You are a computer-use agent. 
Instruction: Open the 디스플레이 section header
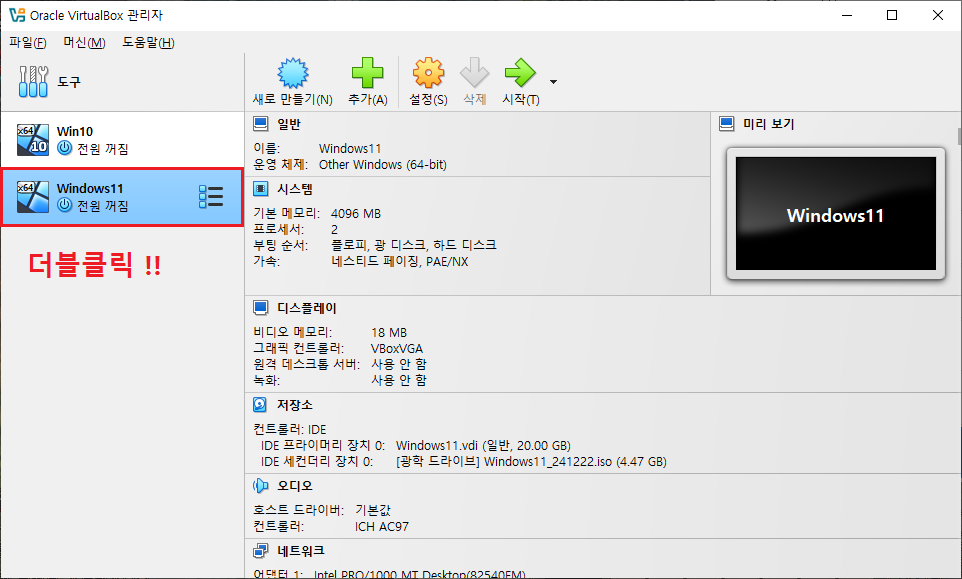pos(307,308)
